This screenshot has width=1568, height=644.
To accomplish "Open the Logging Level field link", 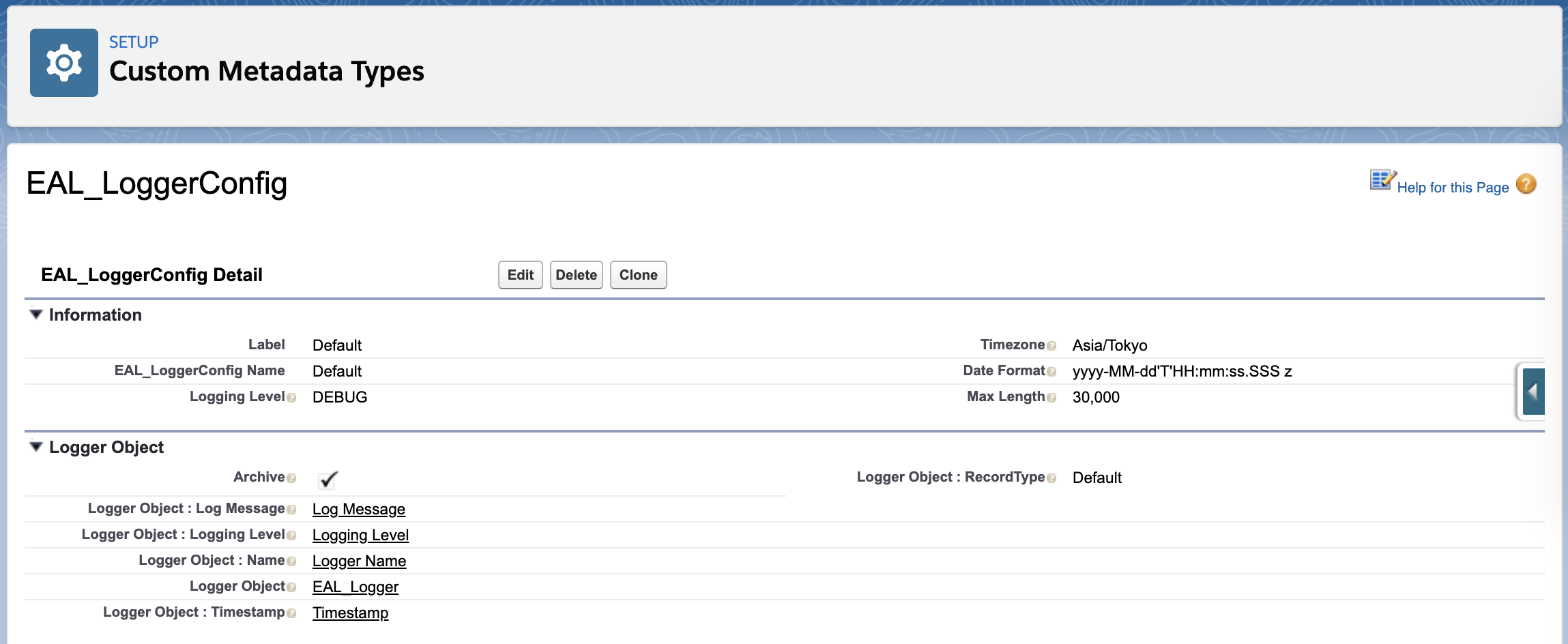I will [x=360, y=535].
